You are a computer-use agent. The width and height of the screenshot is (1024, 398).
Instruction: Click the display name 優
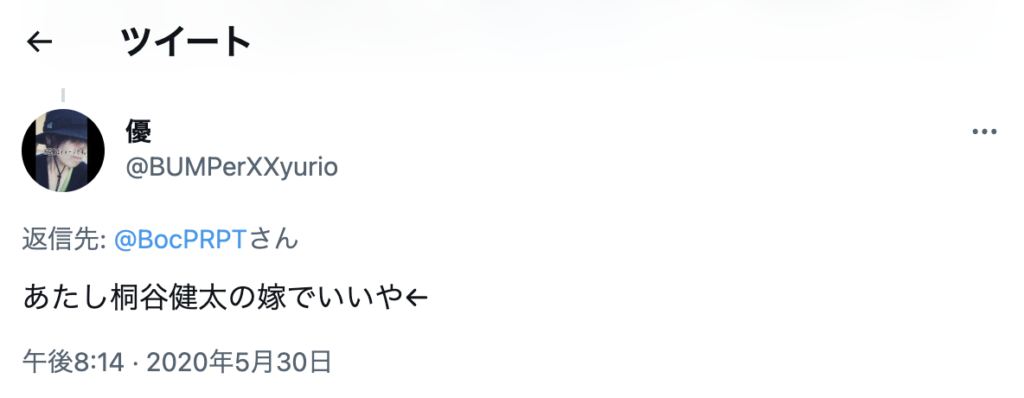click(138, 132)
